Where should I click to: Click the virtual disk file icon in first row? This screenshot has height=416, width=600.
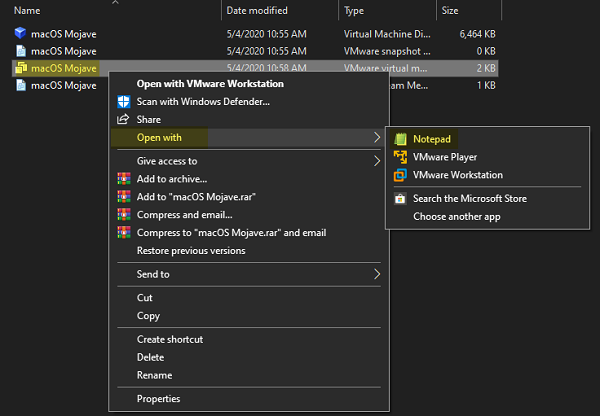pos(21,34)
